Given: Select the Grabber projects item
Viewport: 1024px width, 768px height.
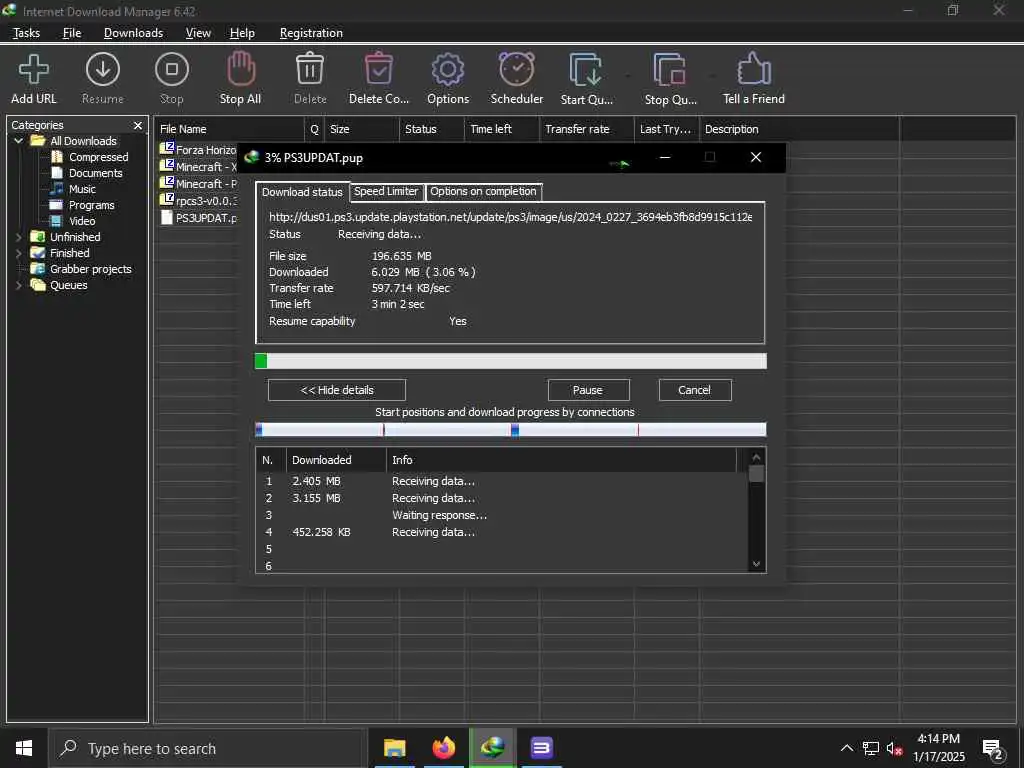Looking at the screenshot, I should click(81, 269).
